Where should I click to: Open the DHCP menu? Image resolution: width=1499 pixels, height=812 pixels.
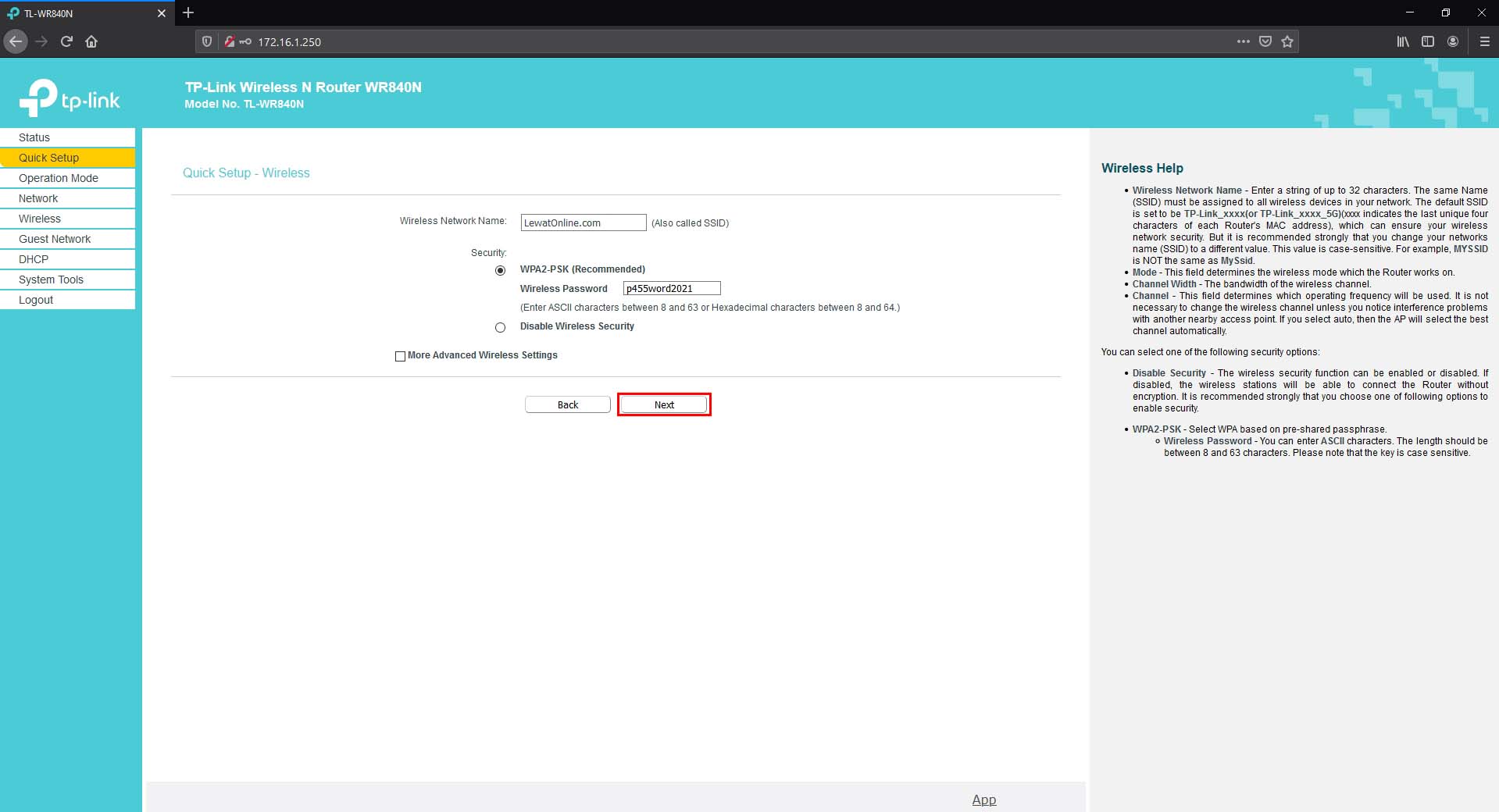click(67, 259)
